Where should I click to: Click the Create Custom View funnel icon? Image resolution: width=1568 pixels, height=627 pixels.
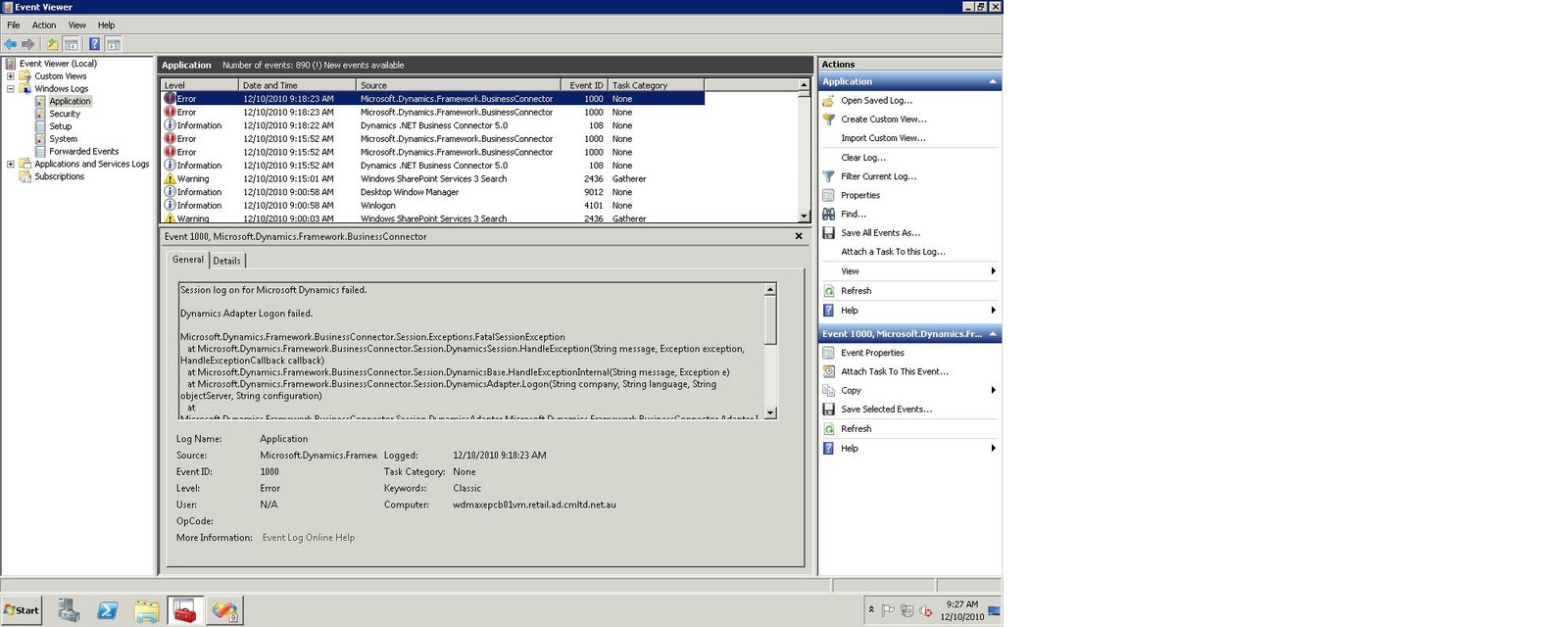(x=828, y=120)
